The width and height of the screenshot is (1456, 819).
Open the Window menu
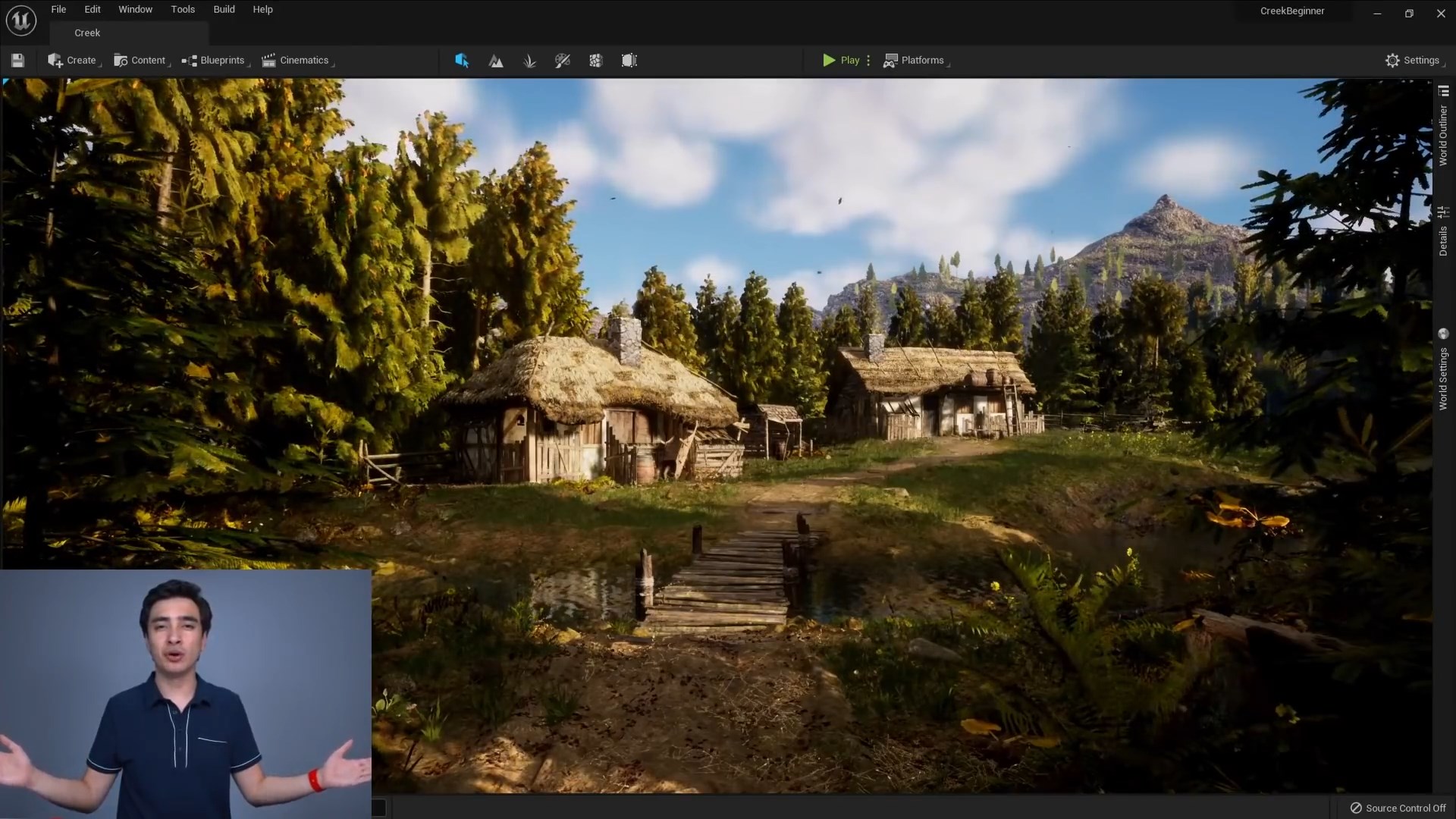(136, 9)
